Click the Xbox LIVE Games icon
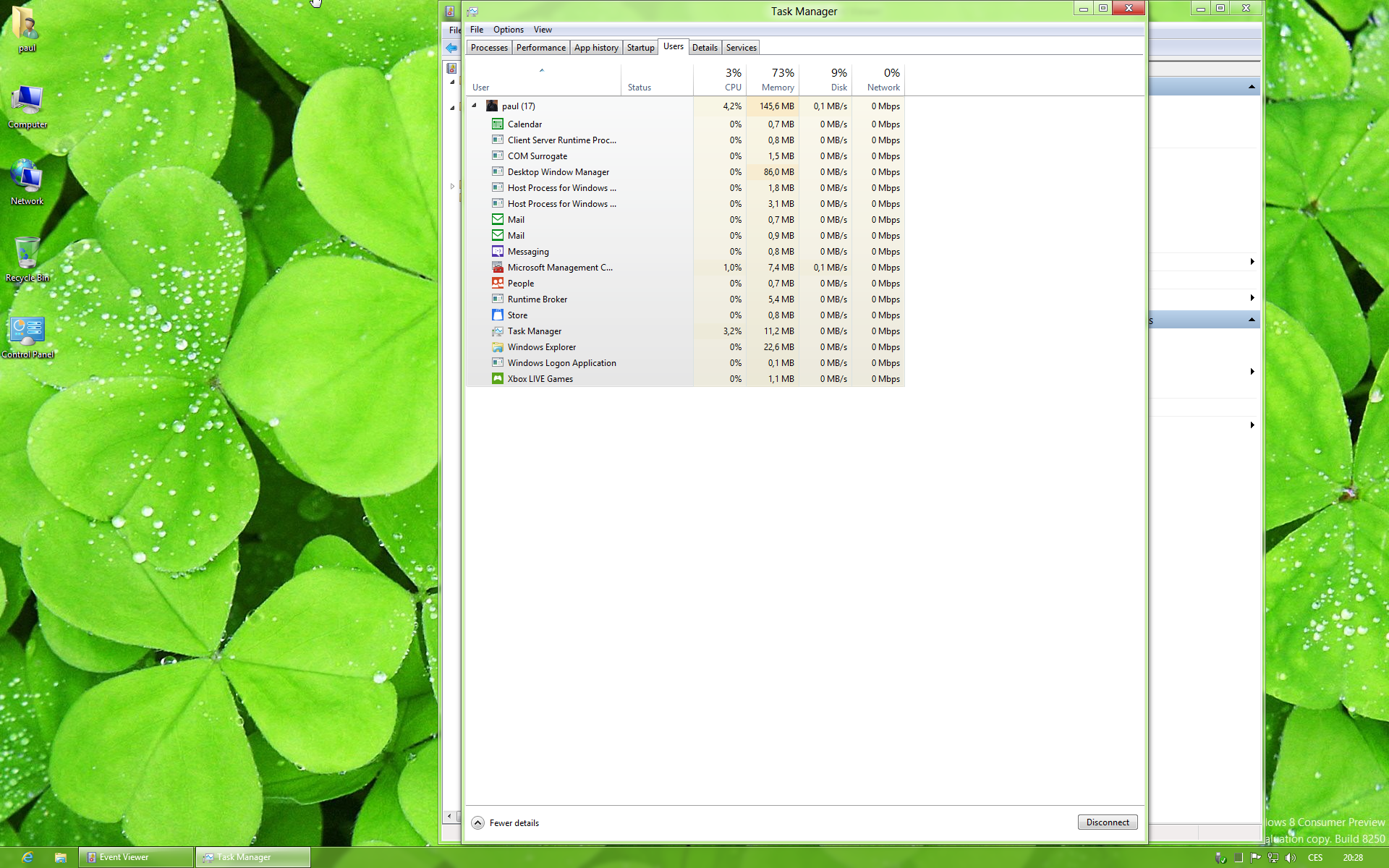 pyautogui.click(x=498, y=379)
